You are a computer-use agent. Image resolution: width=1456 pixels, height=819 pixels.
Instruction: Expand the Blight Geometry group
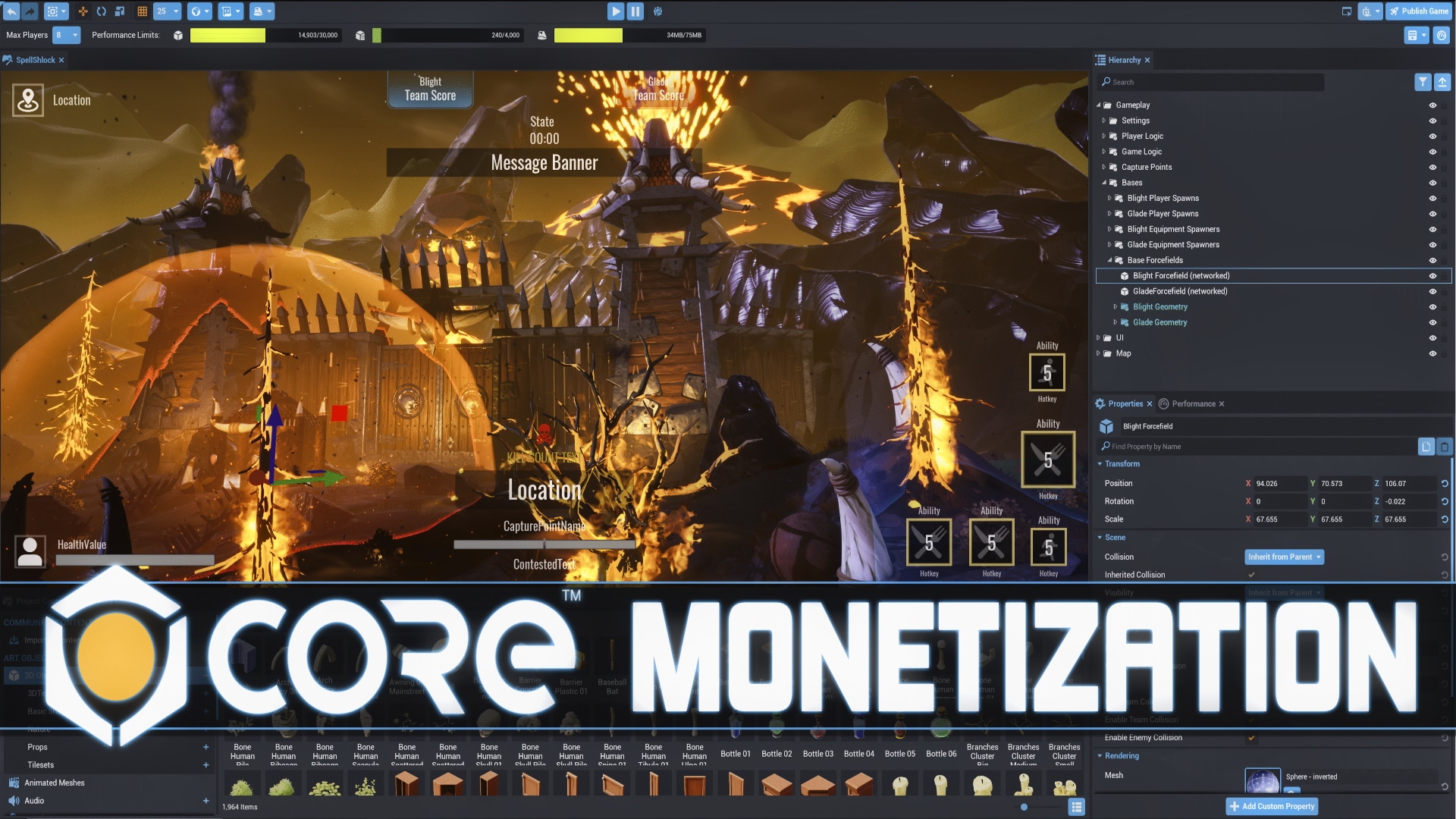click(x=1116, y=307)
